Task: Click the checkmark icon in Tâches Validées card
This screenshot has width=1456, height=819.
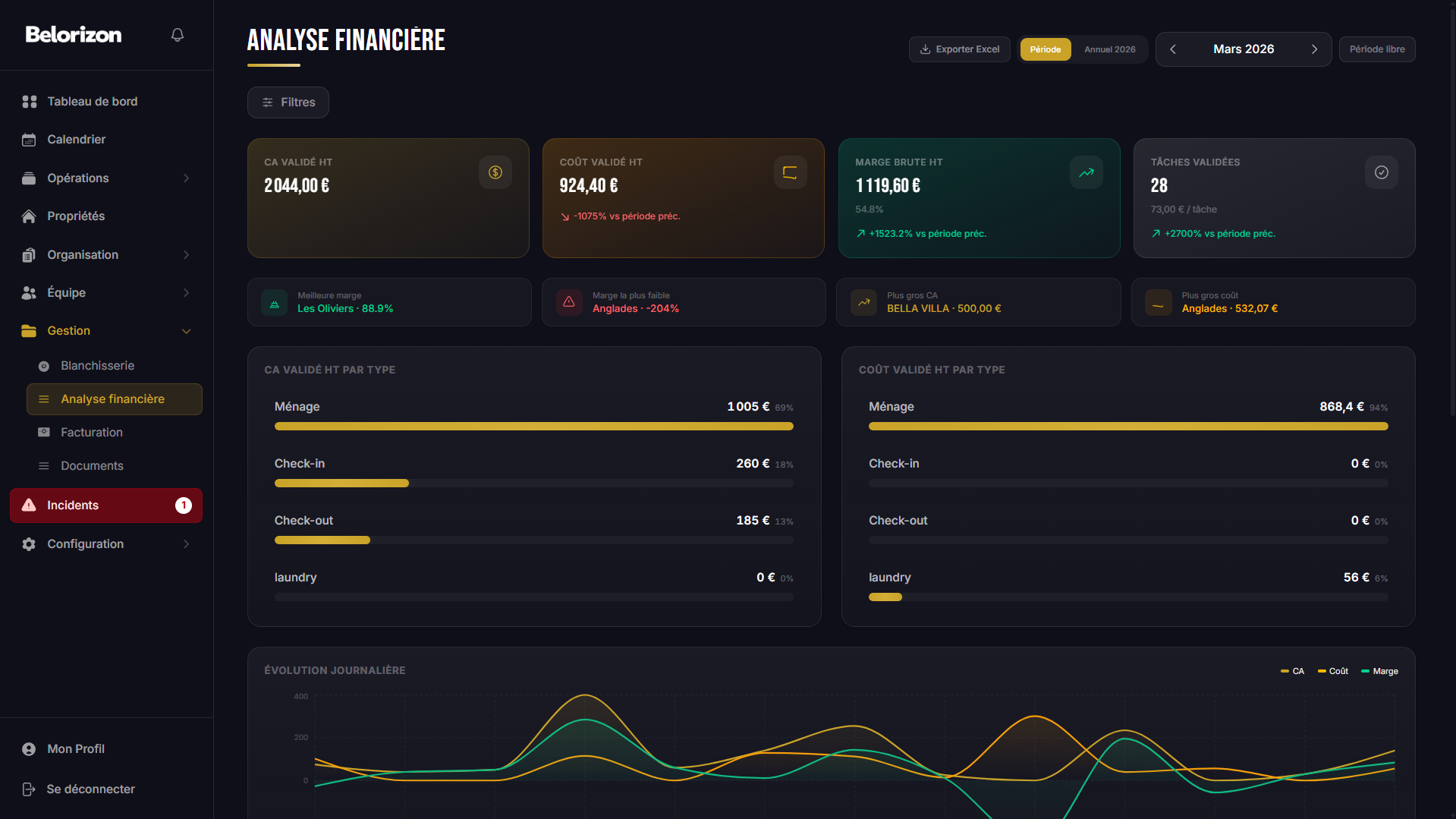Action: tap(1381, 172)
